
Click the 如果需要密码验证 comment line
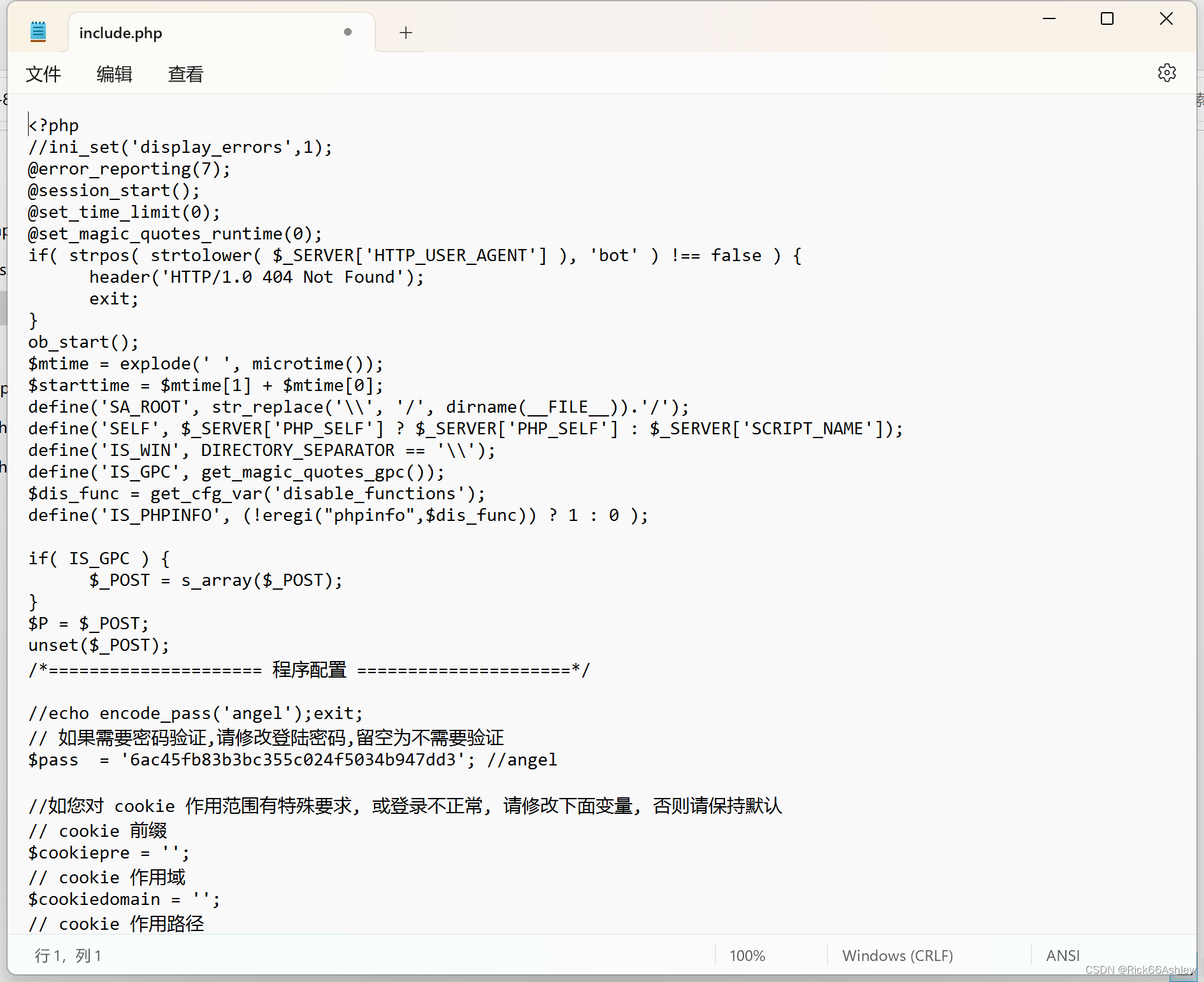coord(266,737)
